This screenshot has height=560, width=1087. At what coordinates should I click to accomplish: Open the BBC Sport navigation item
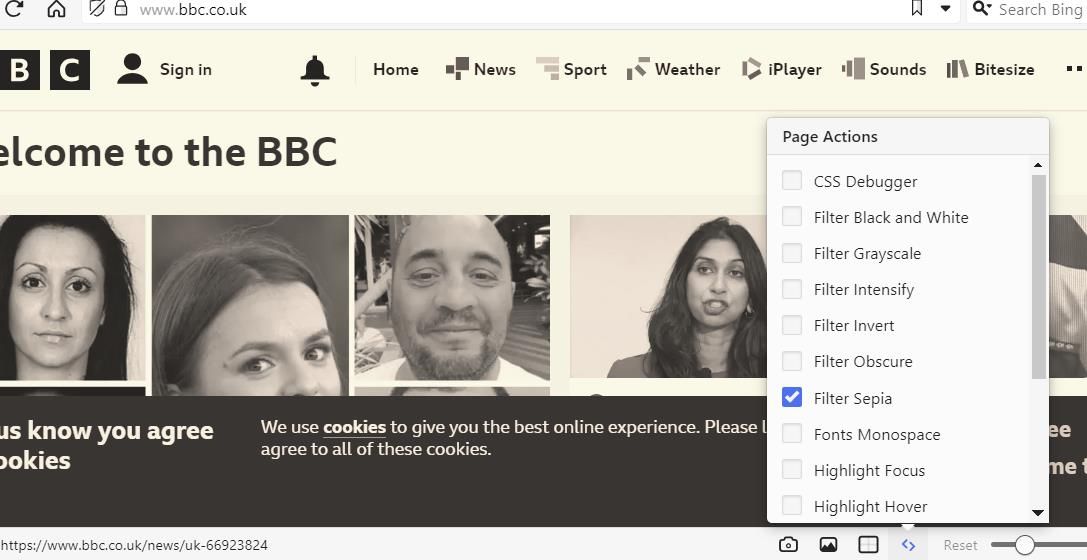pos(572,70)
